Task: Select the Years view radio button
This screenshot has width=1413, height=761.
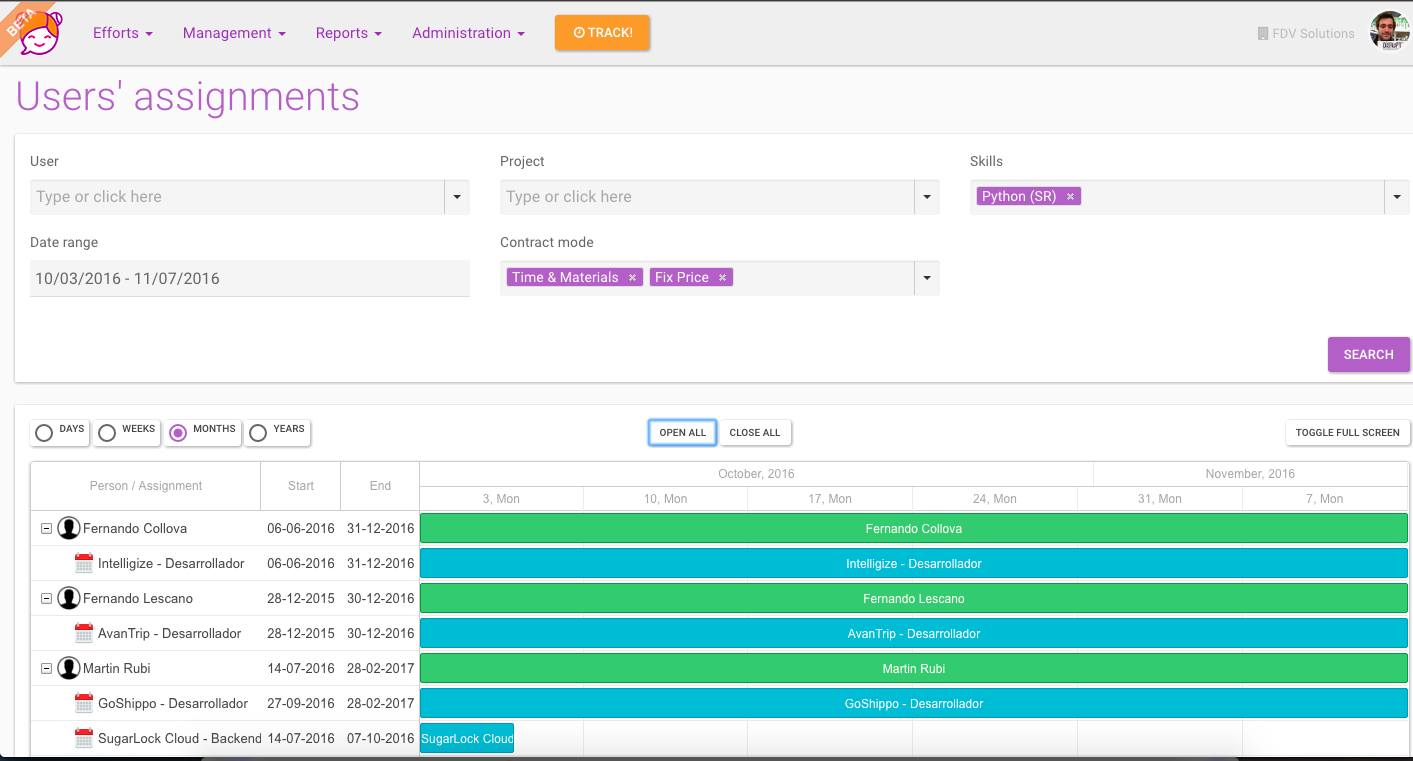Action: [x=258, y=433]
